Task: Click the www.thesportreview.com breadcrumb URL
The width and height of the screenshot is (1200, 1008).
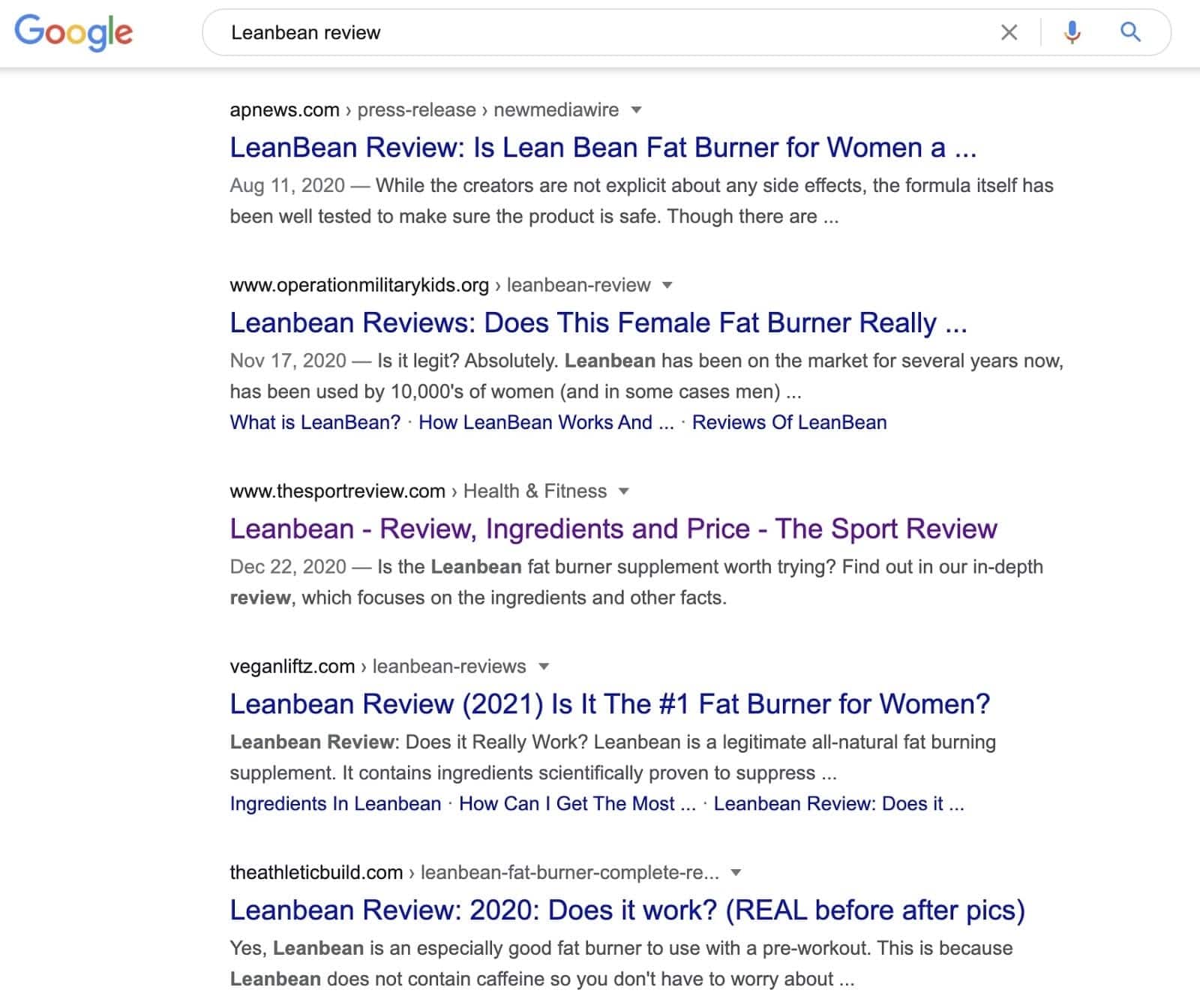Action: click(418, 492)
